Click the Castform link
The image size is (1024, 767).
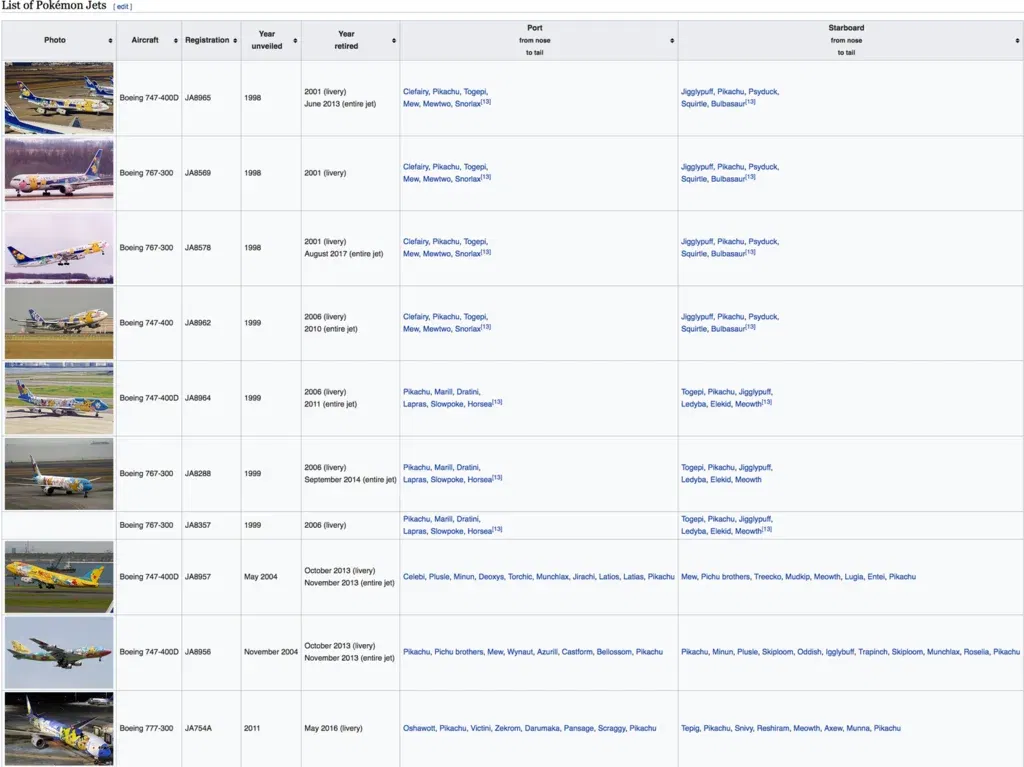click(x=577, y=652)
